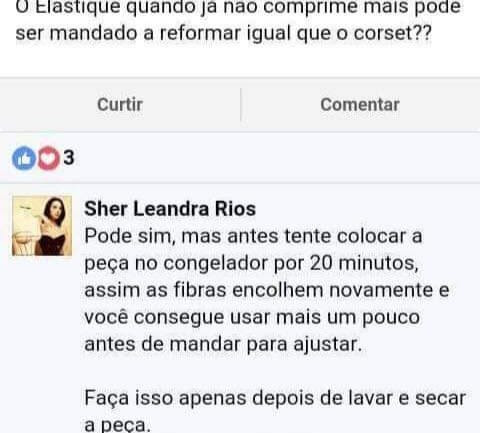The width and height of the screenshot is (480, 433).
Task: Tap the 'você consegue usar mais um pouco' line
Action: coord(252,317)
